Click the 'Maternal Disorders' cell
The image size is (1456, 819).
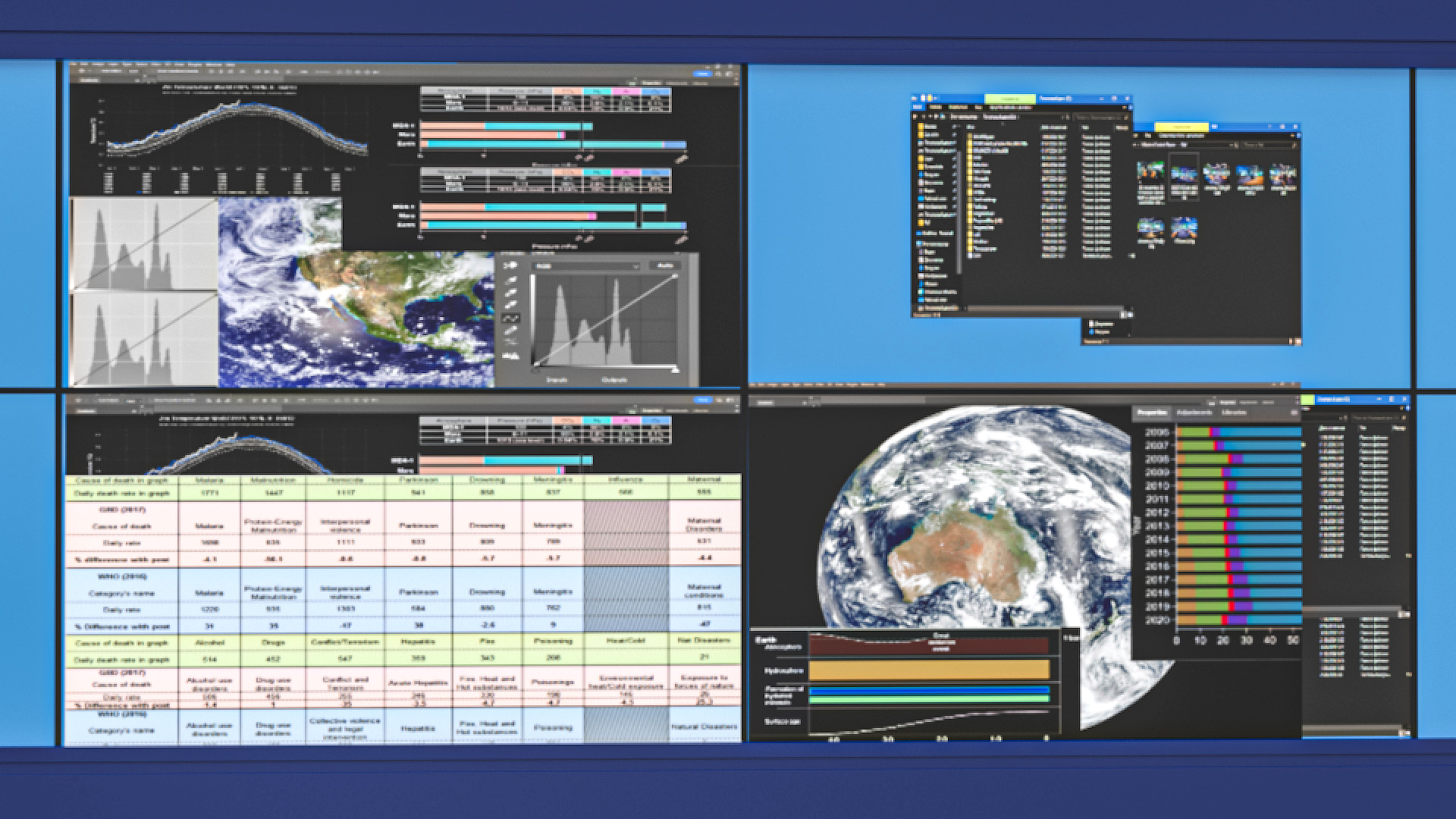point(704,524)
